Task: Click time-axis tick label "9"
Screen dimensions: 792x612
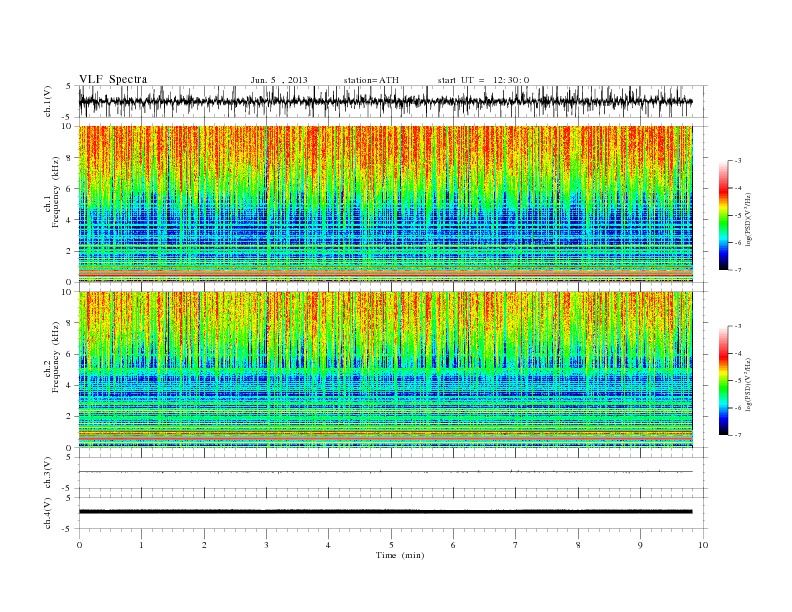Action: pos(640,545)
